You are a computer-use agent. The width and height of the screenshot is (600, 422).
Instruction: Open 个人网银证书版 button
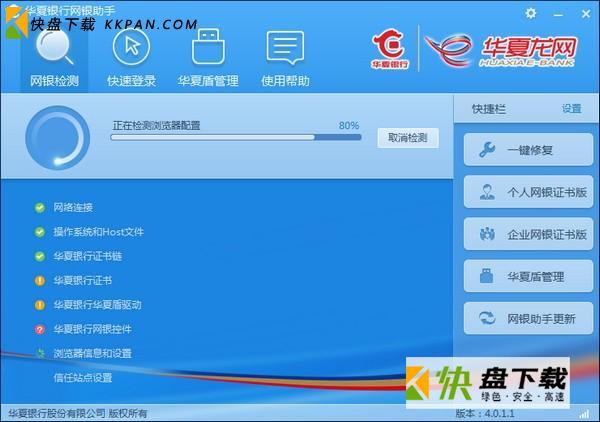528,192
